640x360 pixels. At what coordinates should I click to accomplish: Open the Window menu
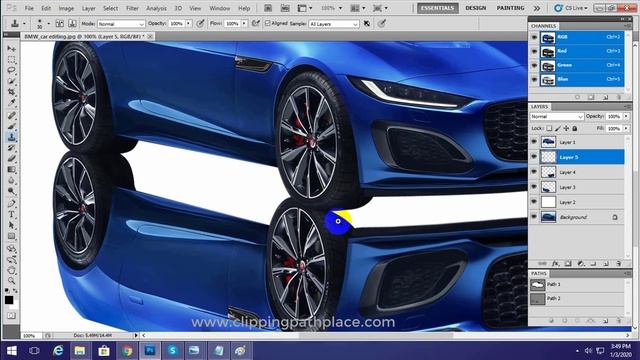point(220,8)
